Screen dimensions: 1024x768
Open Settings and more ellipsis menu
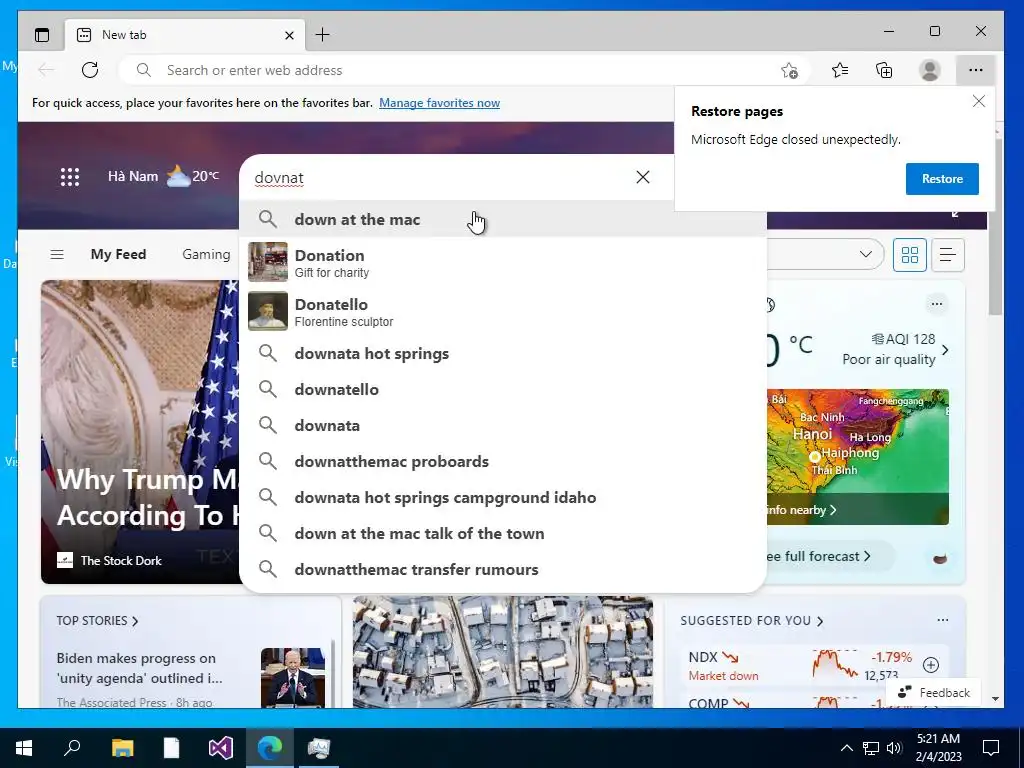pos(976,70)
